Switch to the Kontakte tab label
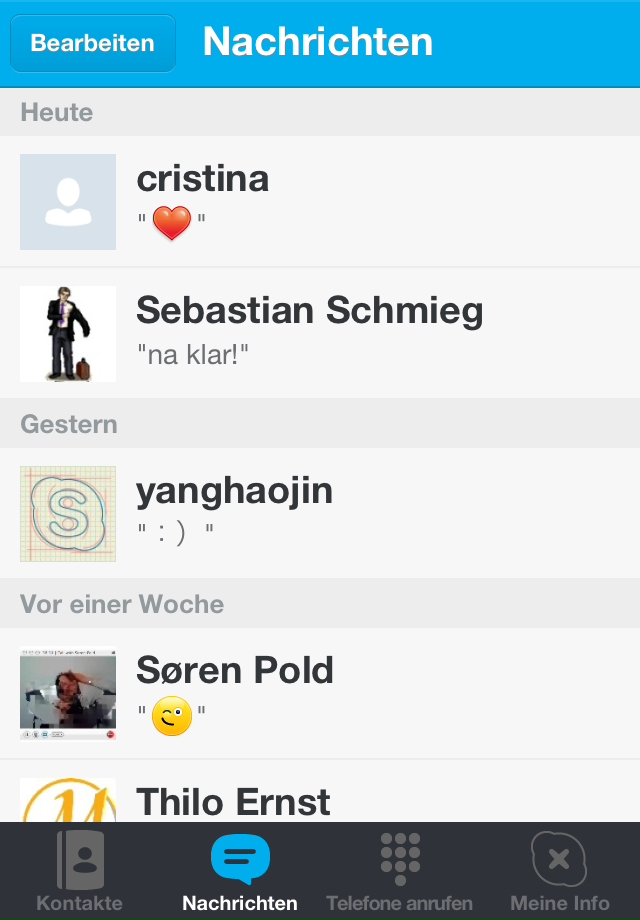640x920 pixels. 80,903
